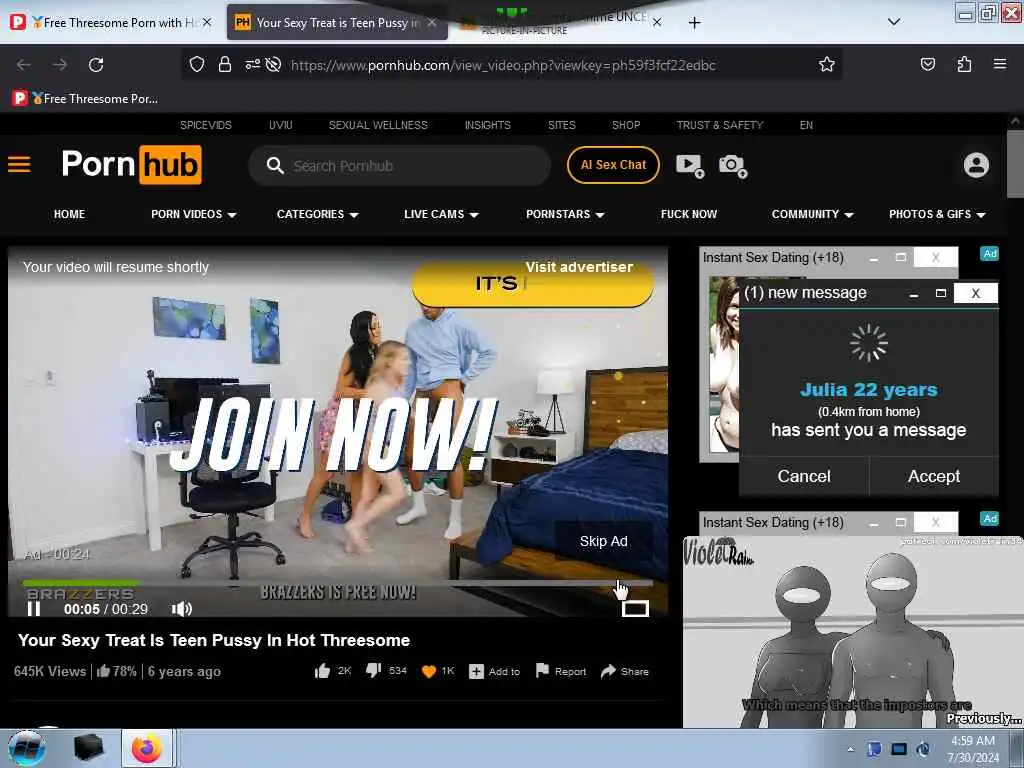Viewport: 1024px width, 768px height.
Task: Click Cancel in new message popup
Action: pos(804,476)
